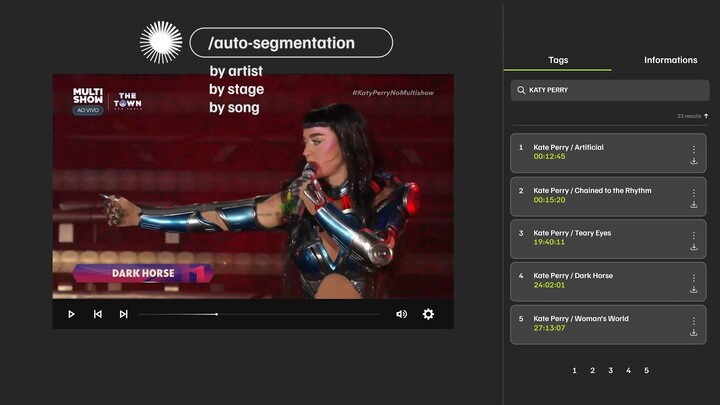Viewport: 720px width, 405px height.
Task: Mute the video volume
Action: pyautogui.click(x=401, y=314)
